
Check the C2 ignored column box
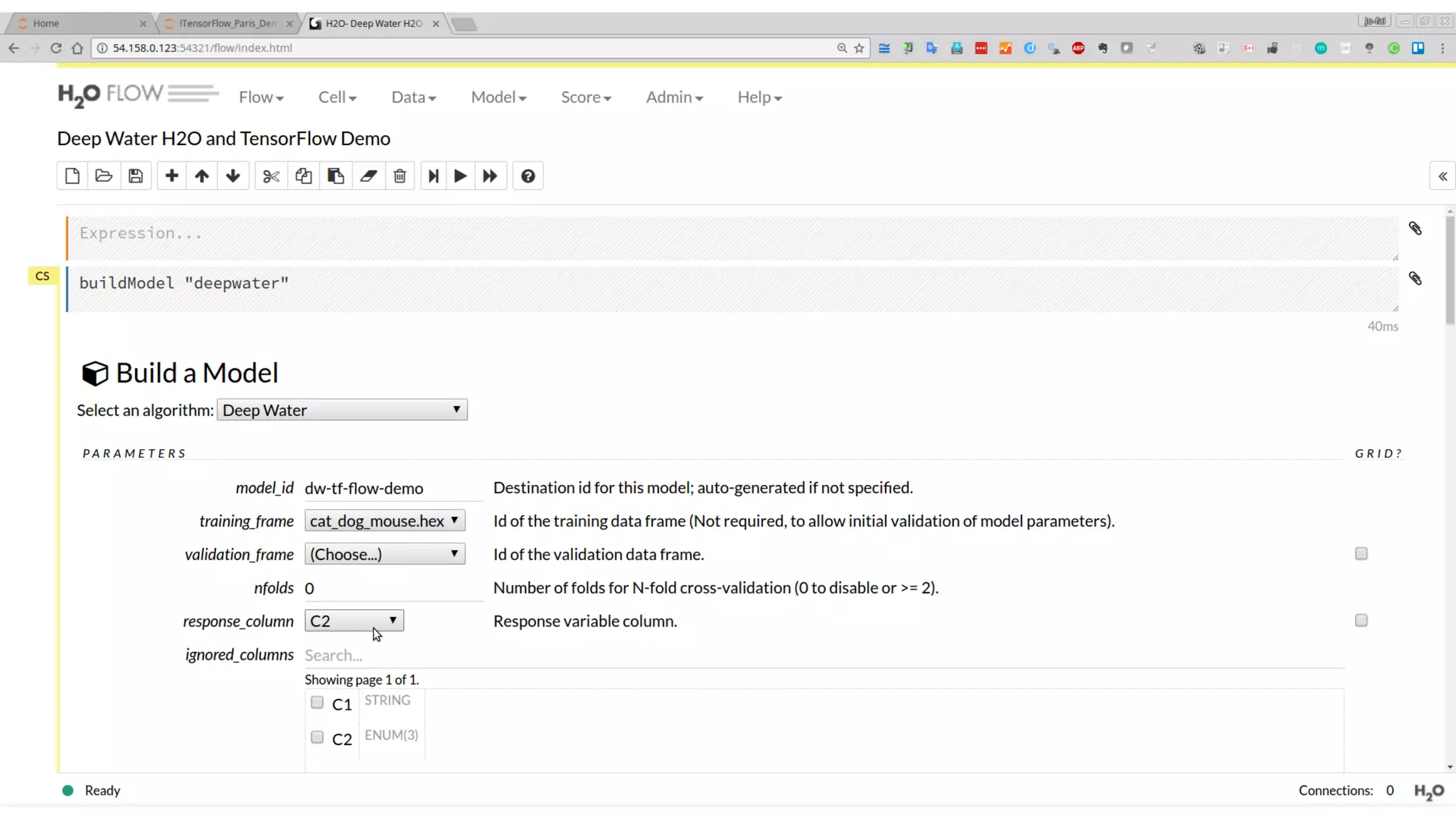317,737
